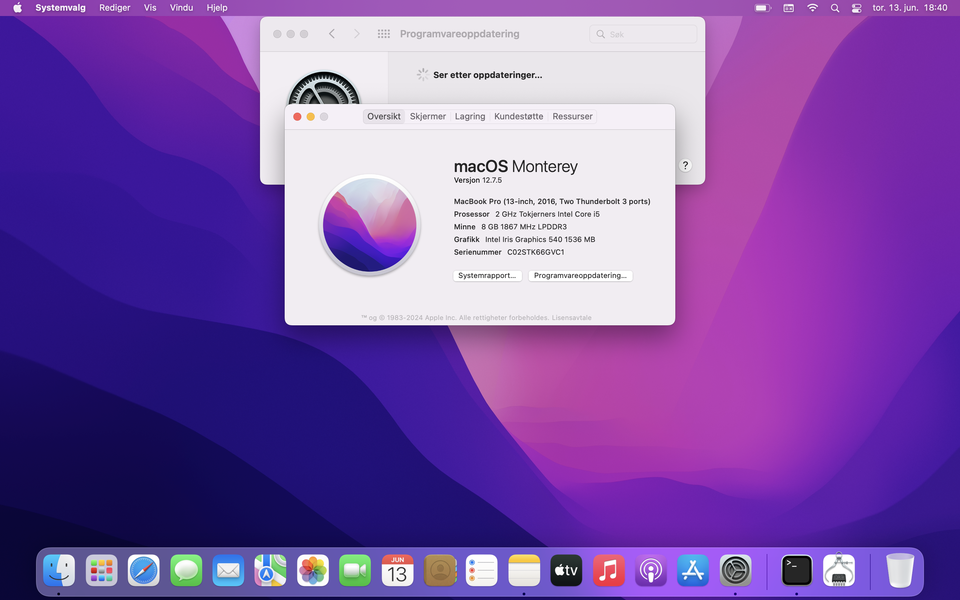
Task: Click "8 GB 1867 MHz LPDDR3" memory text
Action: [x=524, y=227]
